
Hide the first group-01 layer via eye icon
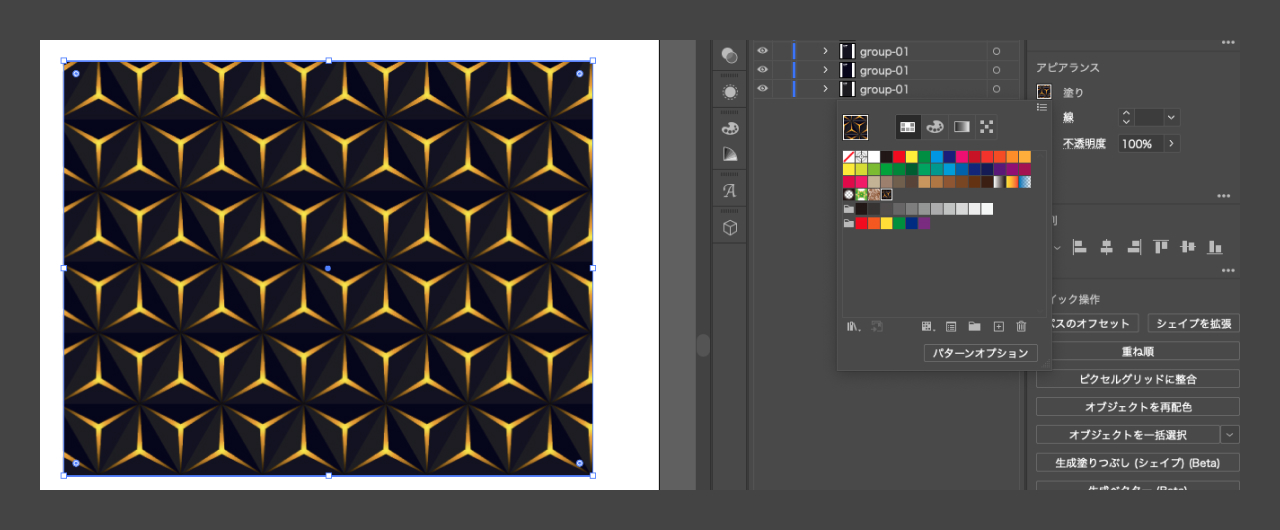762,51
